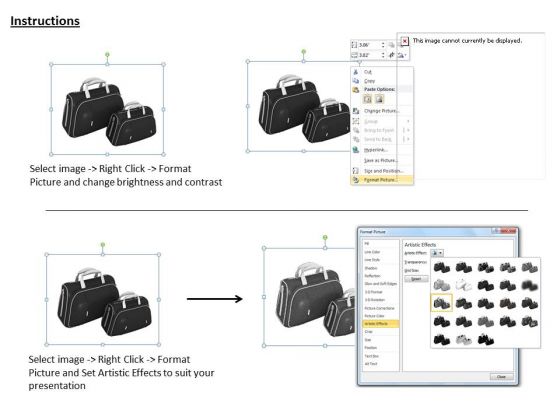Click the Format Picture dialog help button

pos(496,231)
